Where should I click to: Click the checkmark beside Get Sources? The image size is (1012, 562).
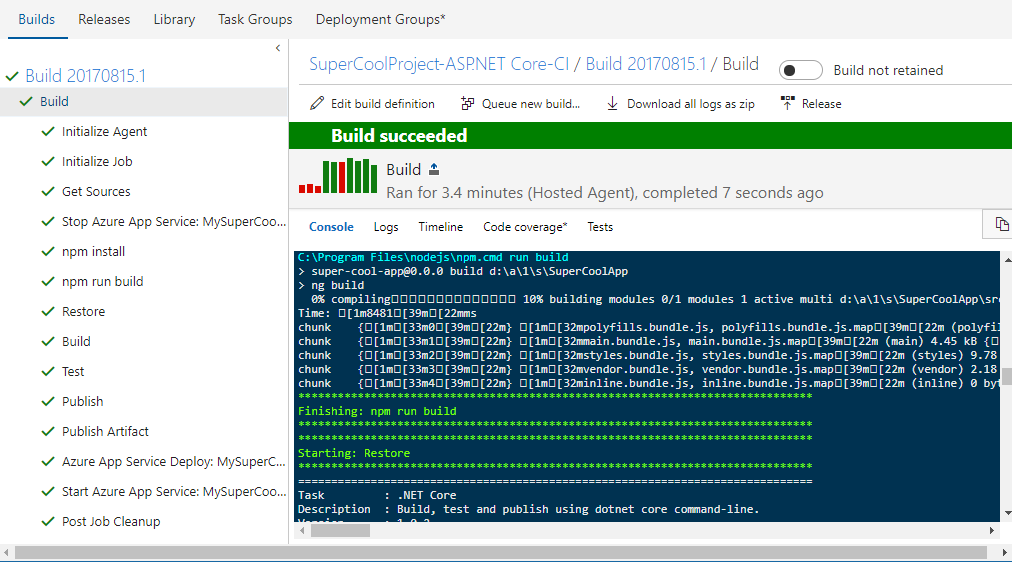coord(48,192)
